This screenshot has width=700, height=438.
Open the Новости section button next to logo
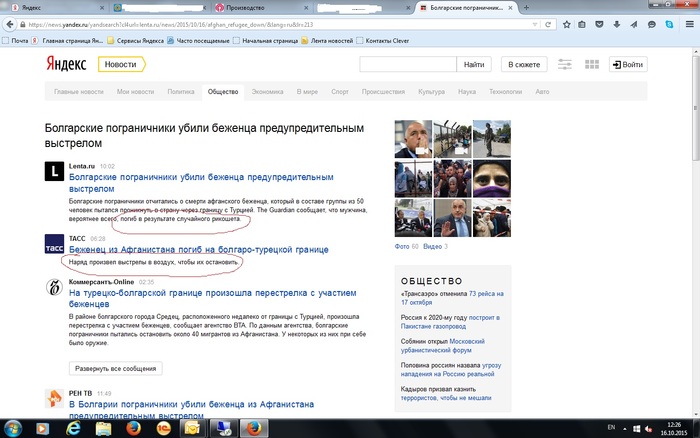tap(121, 64)
